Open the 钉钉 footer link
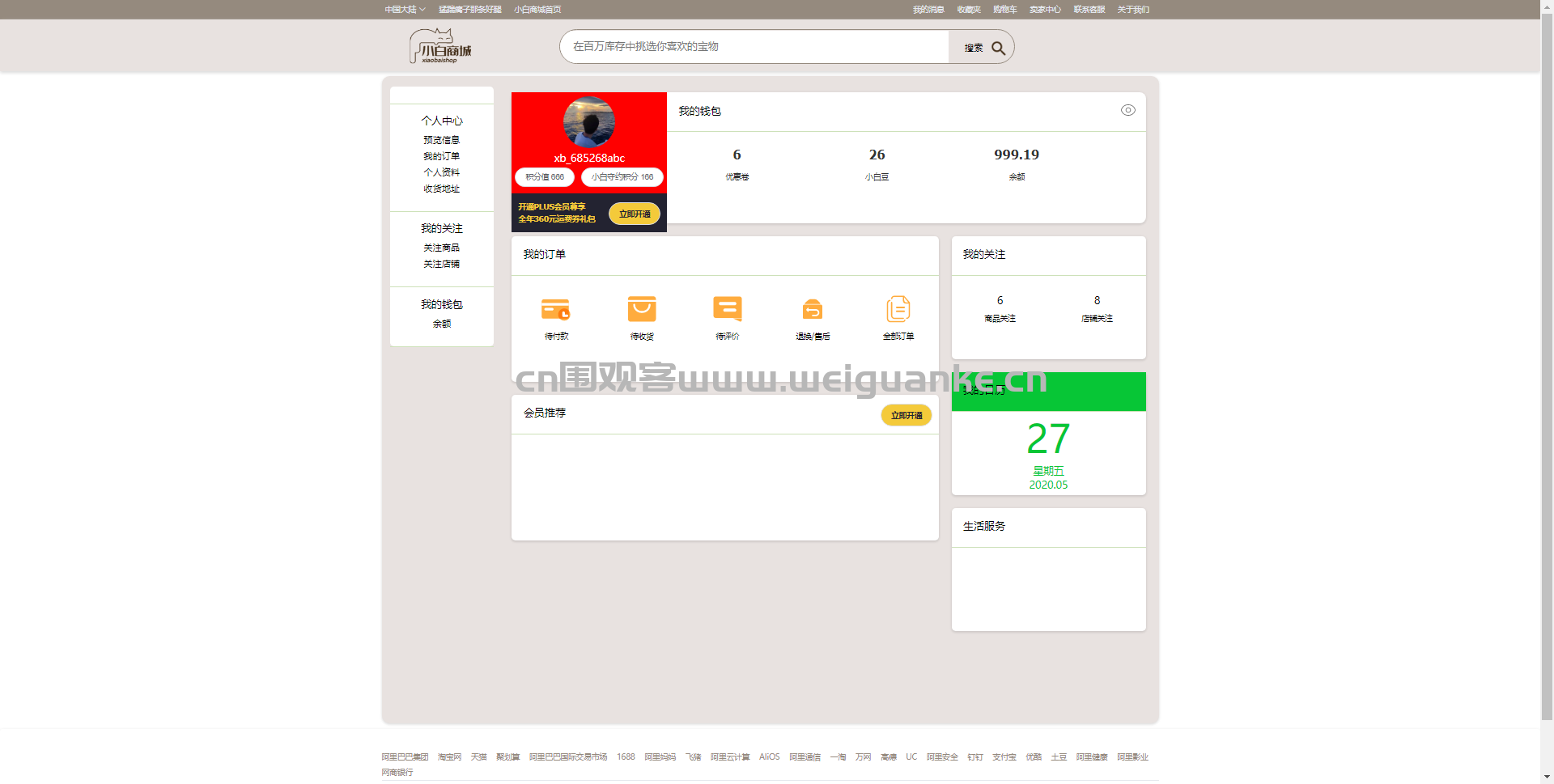Viewport: 1554px width, 784px height. click(x=975, y=757)
